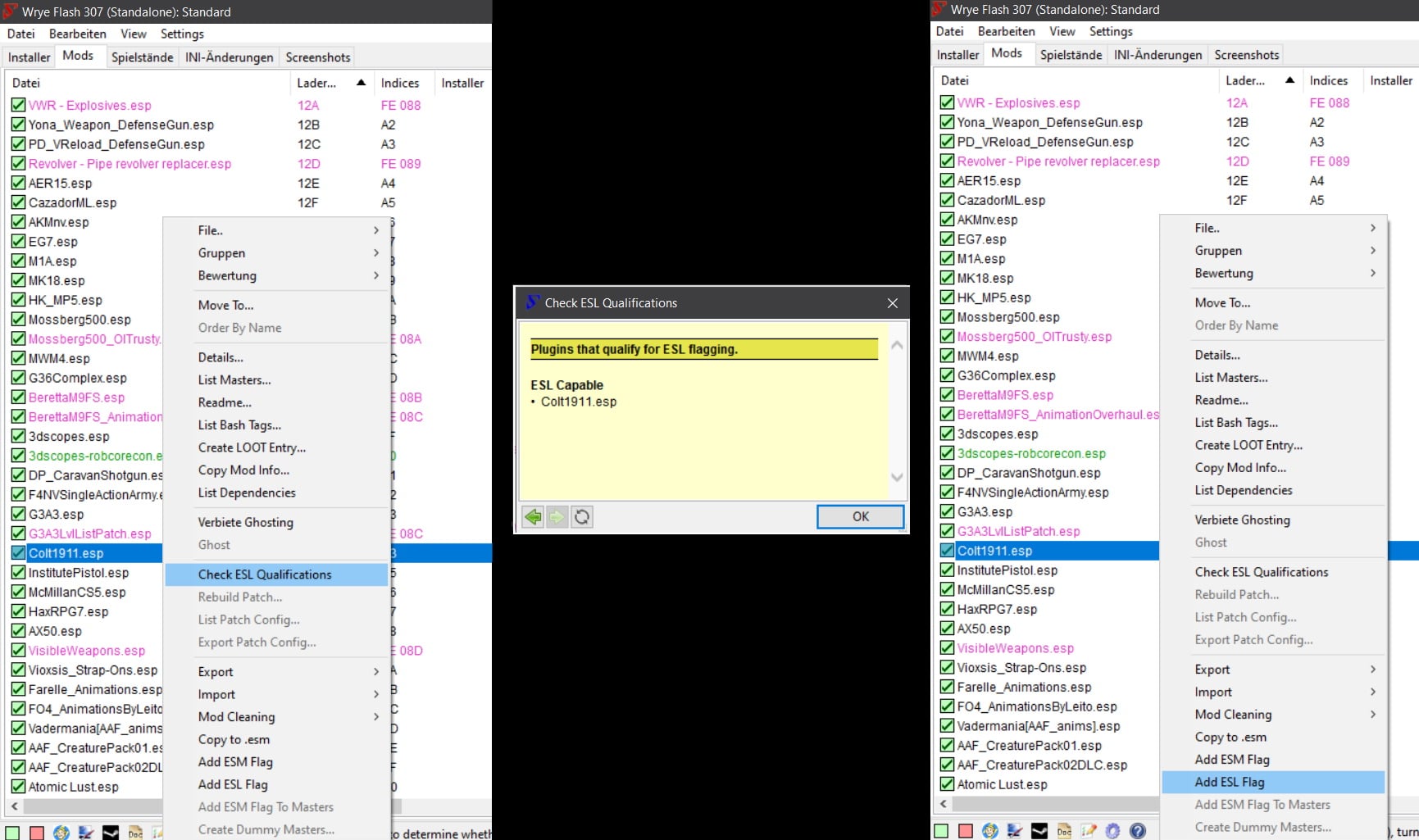The image size is (1419, 840).
Task: Click the help question-mark icon in right window
Action: (x=1138, y=831)
